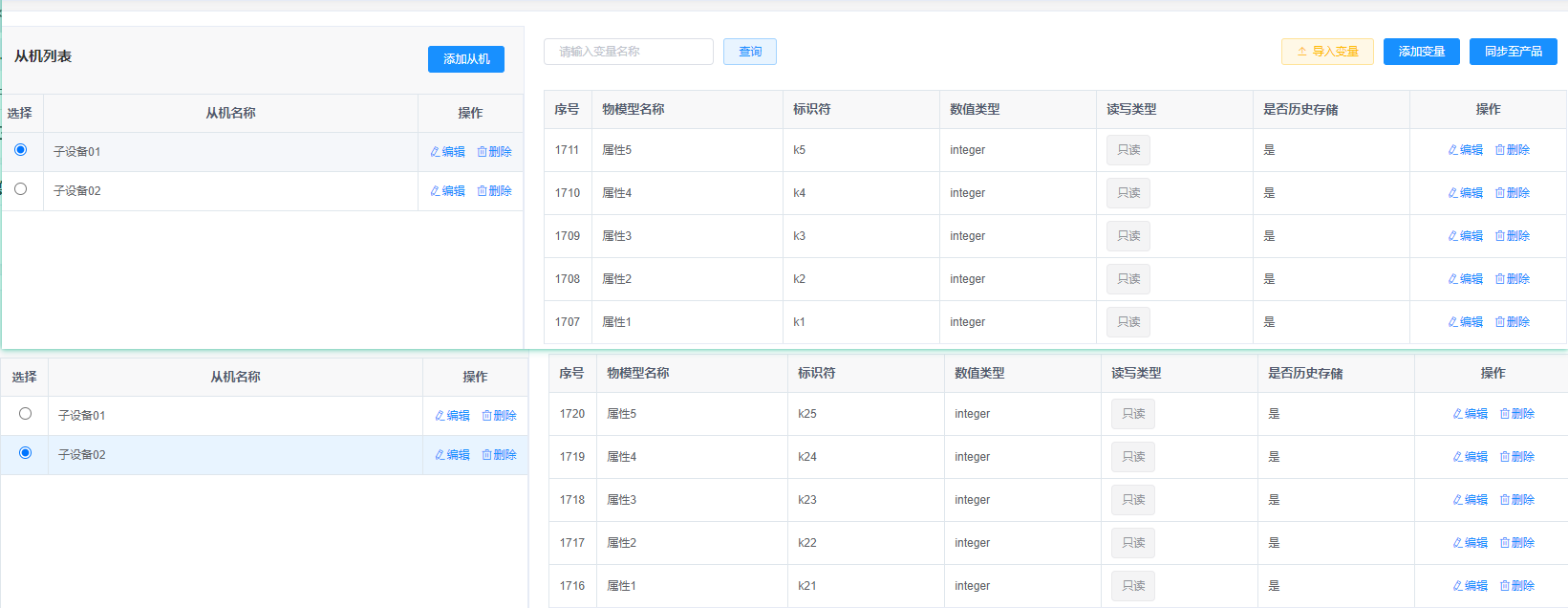Click the already selected 子设备02 radio button
The height and width of the screenshot is (608, 1568).
coord(25,453)
